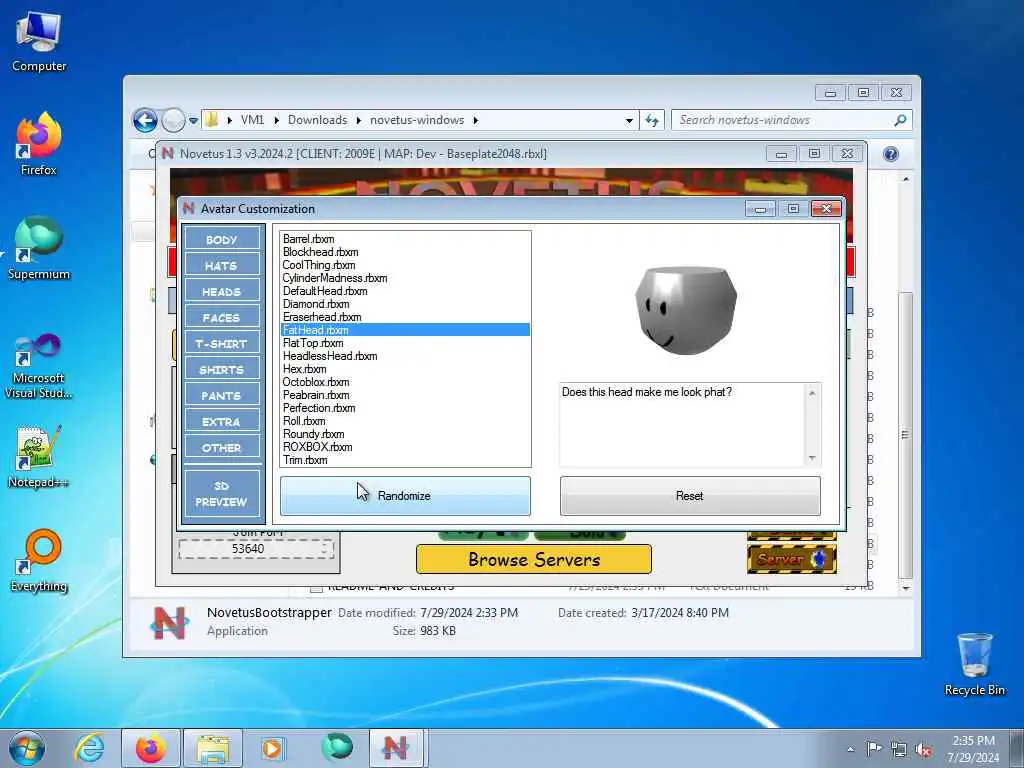The height and width of the screenshot is (768, 1024).
Task: Click the muted volume tray icon
Action: point(923,749)
